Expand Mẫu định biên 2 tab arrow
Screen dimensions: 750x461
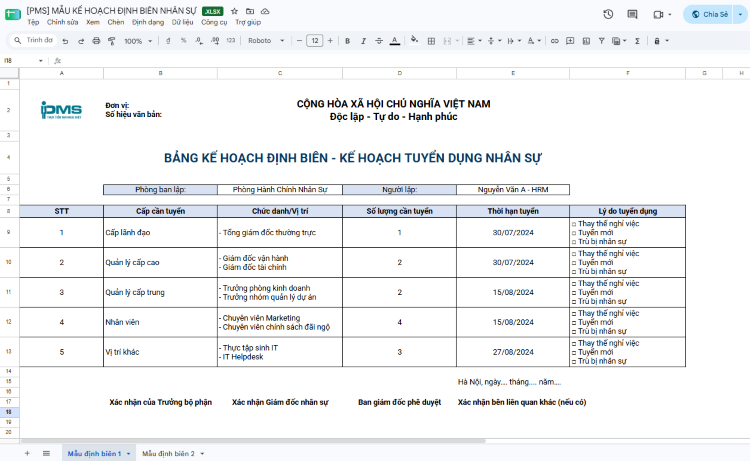202,453
